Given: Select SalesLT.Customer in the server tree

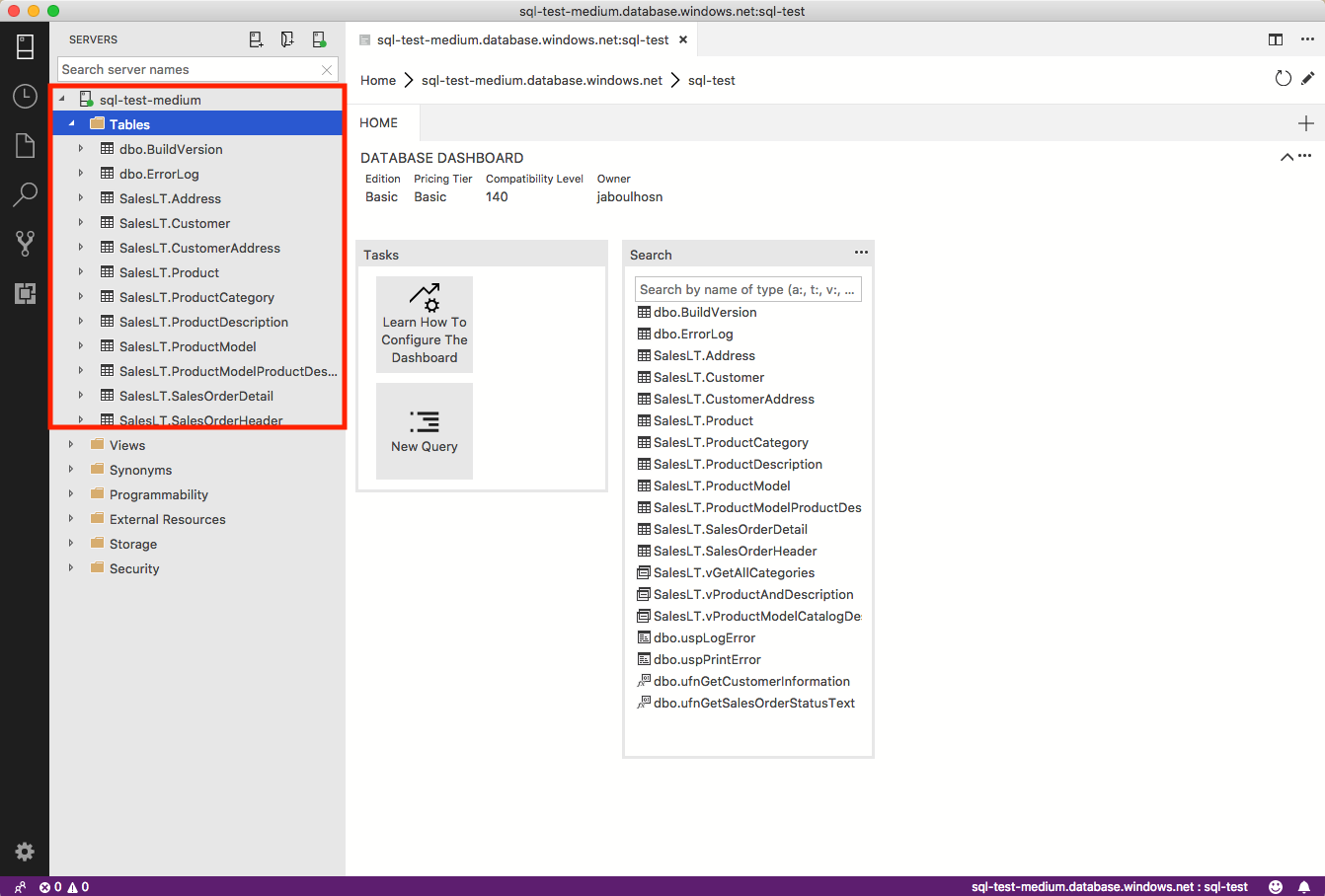Looking at the screenshot, I should pyautogui.click(x=175, y=223).
